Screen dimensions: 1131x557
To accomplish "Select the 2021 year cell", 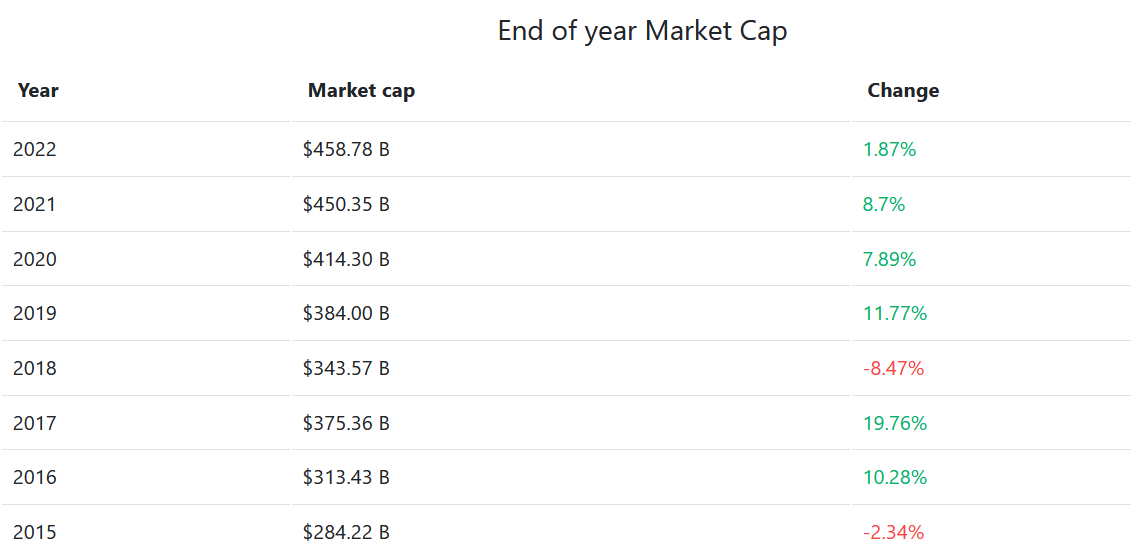I will pos(35,205).
